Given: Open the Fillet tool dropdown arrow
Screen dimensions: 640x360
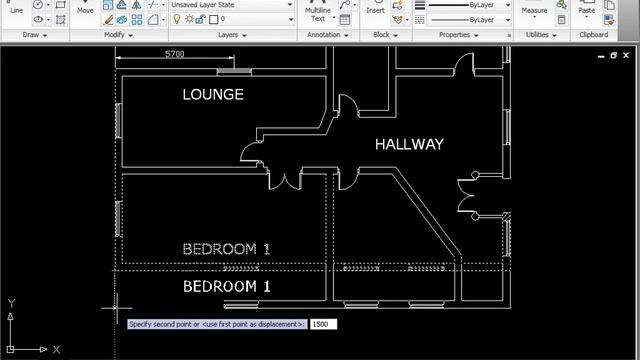Looking at the screenshot, I should click(x=163, y=19).
